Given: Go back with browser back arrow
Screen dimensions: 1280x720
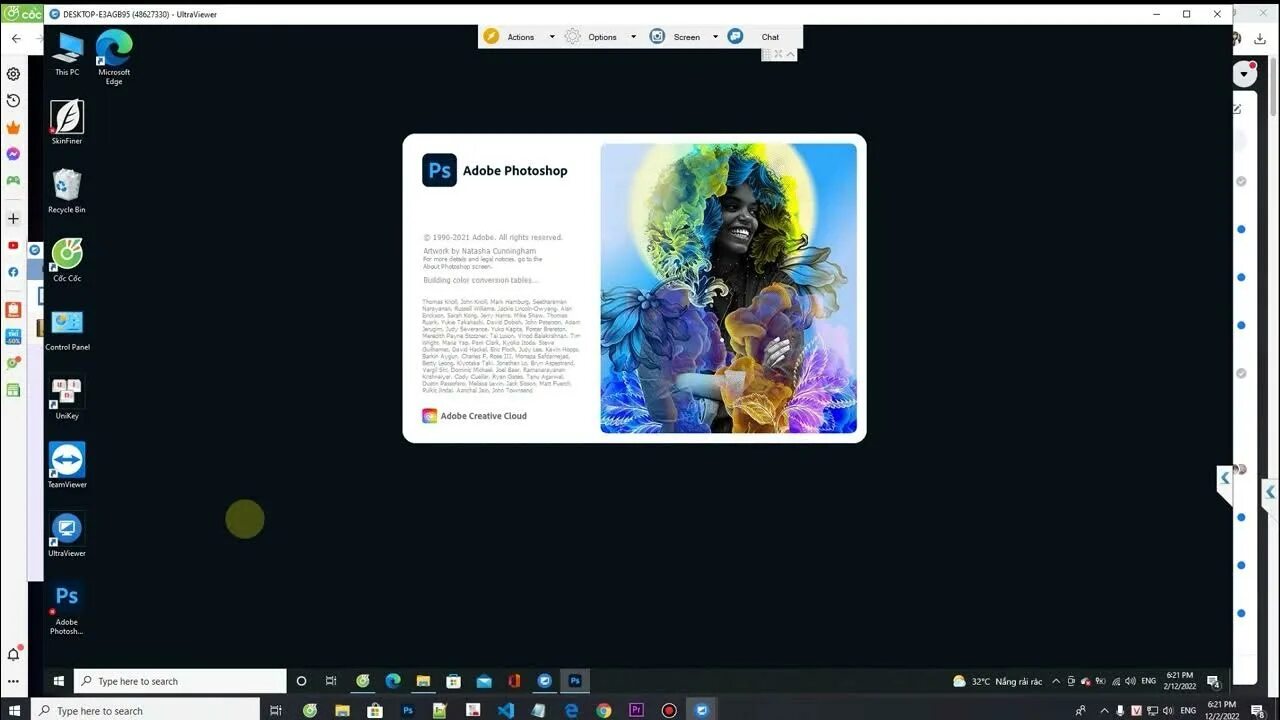Looking at the screenshot, I should click(x=15, y=39).
